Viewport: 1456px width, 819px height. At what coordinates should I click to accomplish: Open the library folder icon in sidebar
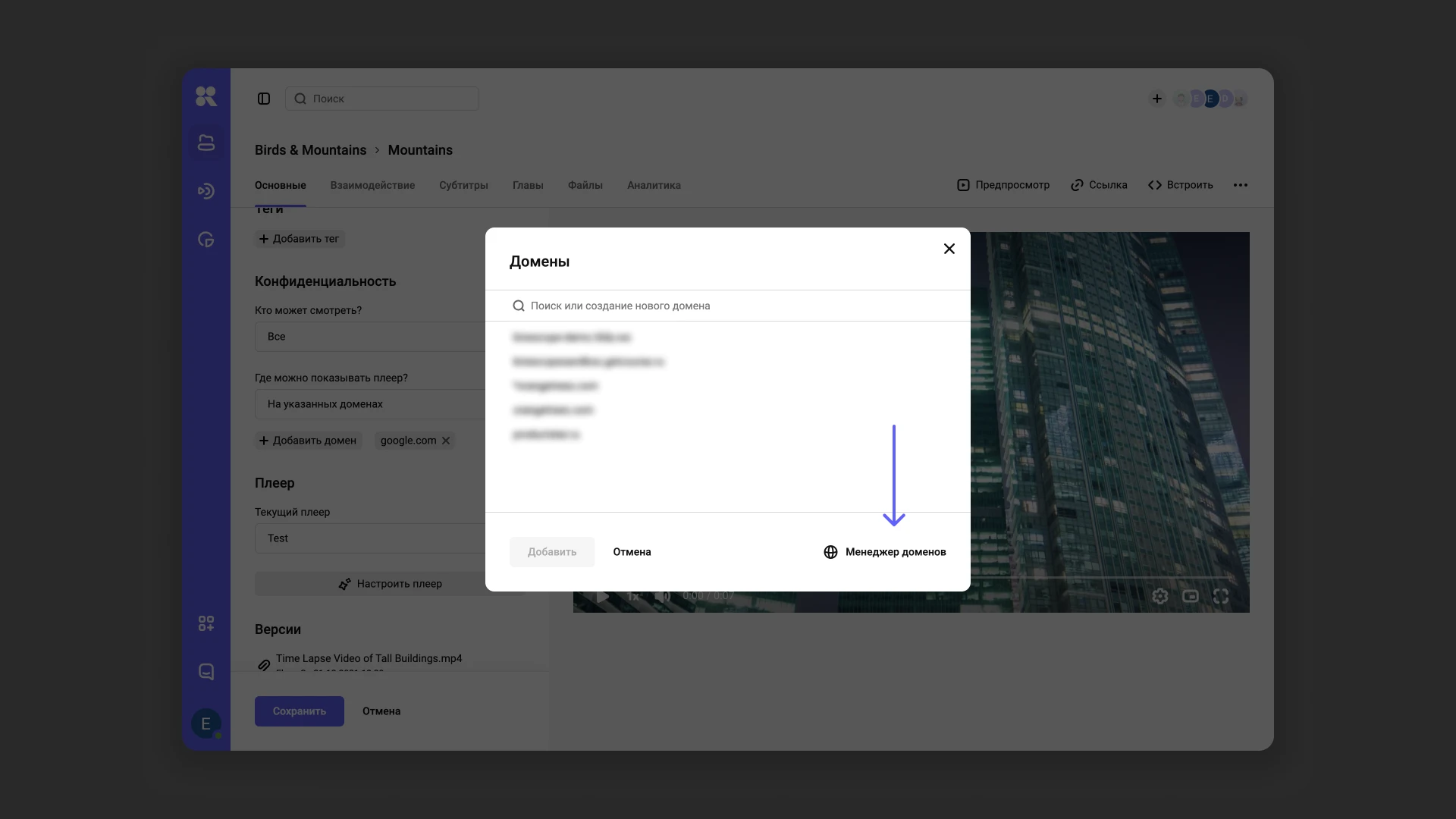pos(206,143)
